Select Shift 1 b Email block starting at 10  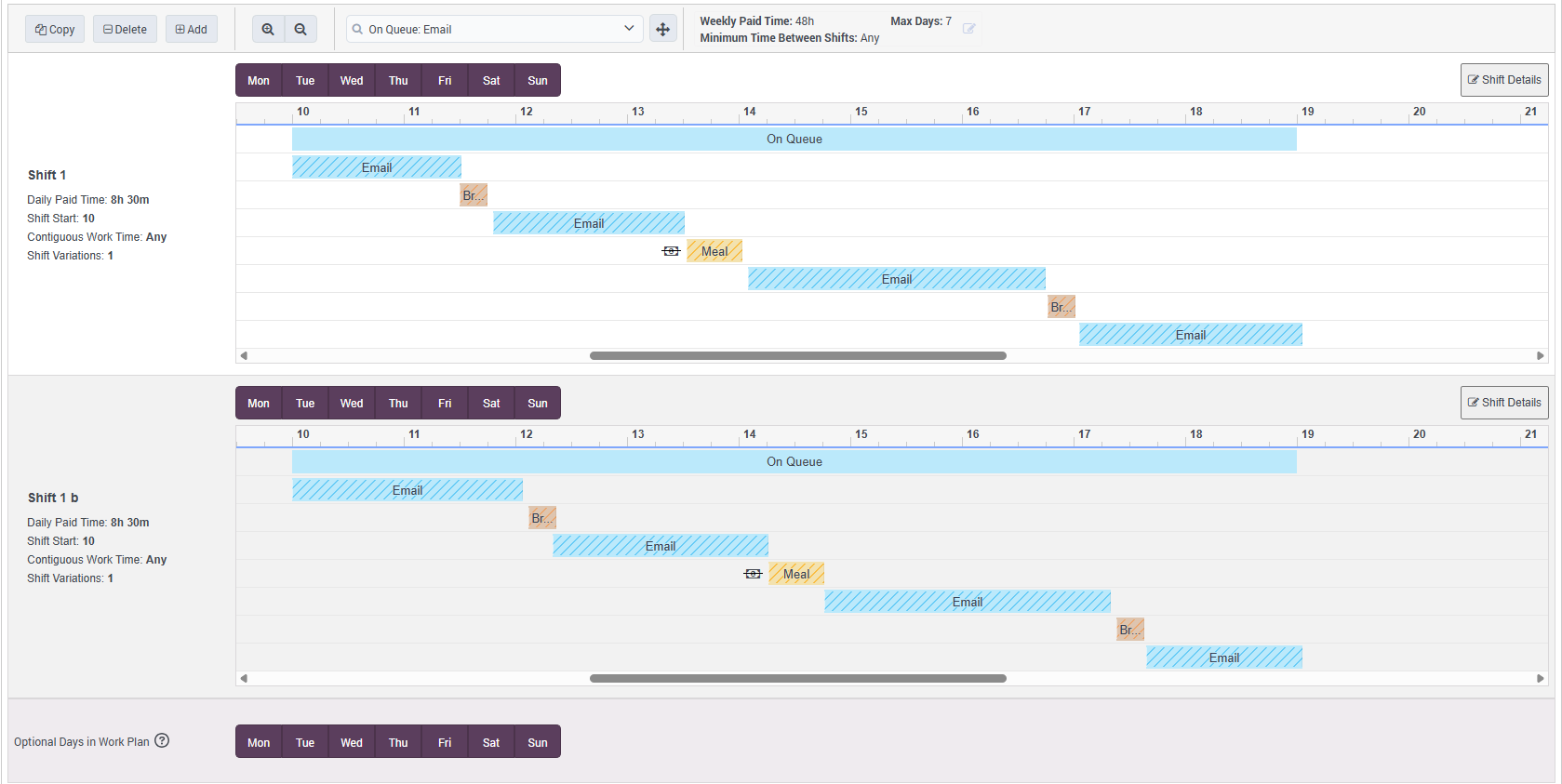click(407, 490)
